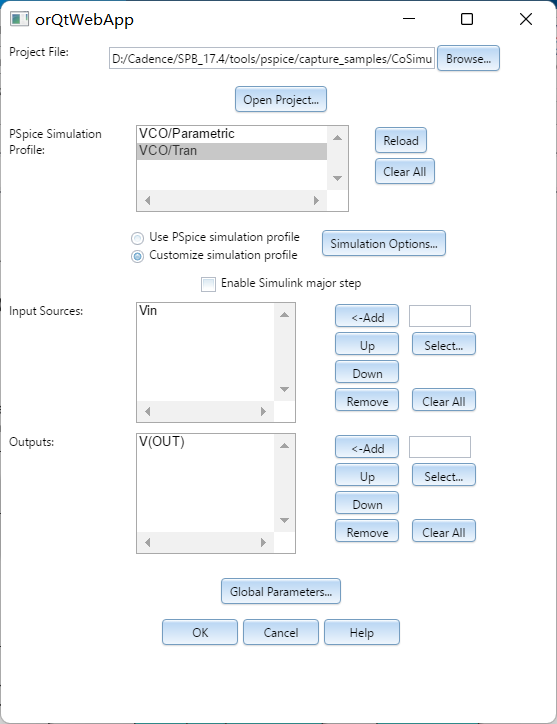Image resolution: width=557 pixels, height=724 pixels.
Task: Click left arrow of Input Sources horizontal scrollbar
Action: coord(147,411)
